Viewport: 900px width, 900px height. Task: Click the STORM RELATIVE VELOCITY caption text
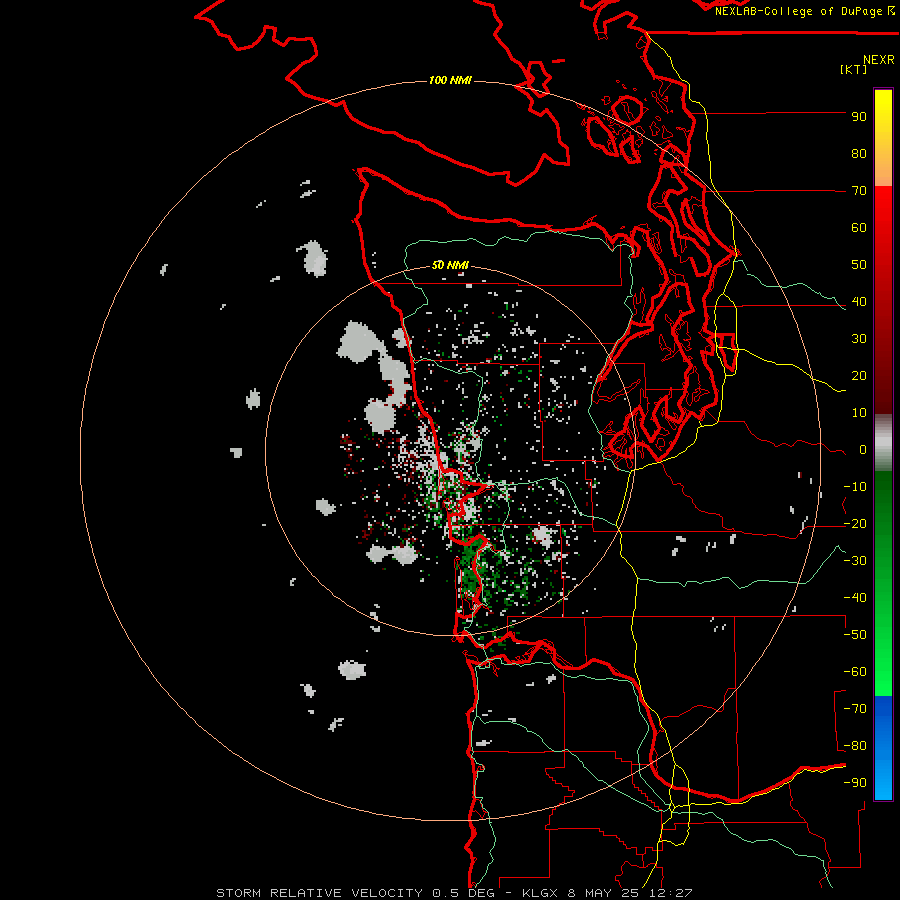[x=319, y=893]
